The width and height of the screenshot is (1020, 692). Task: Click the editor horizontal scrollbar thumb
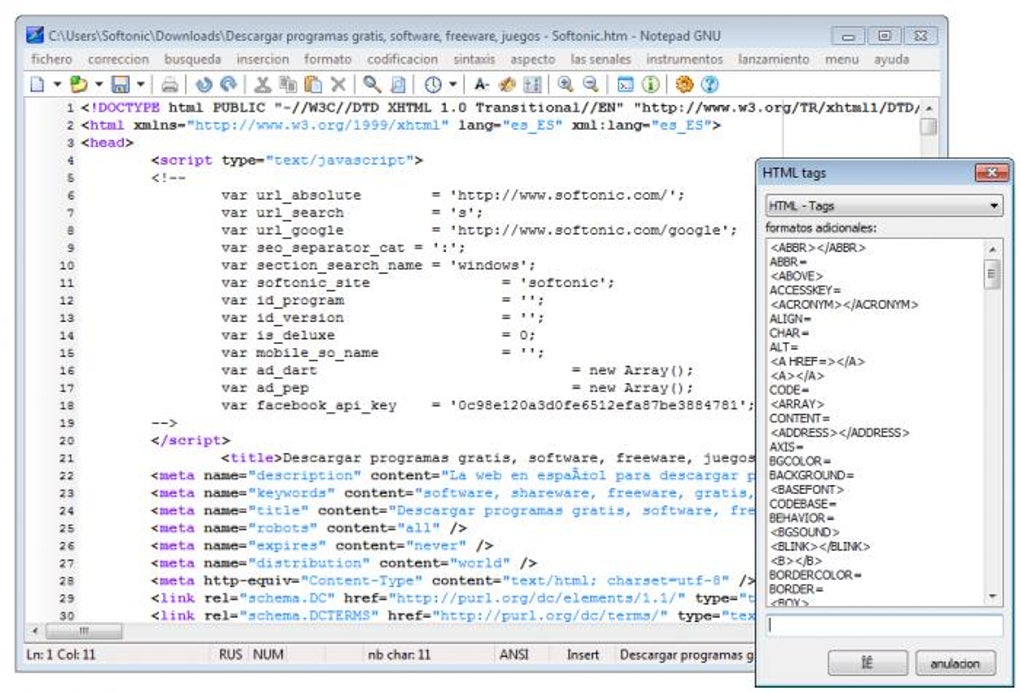(83, 630)
